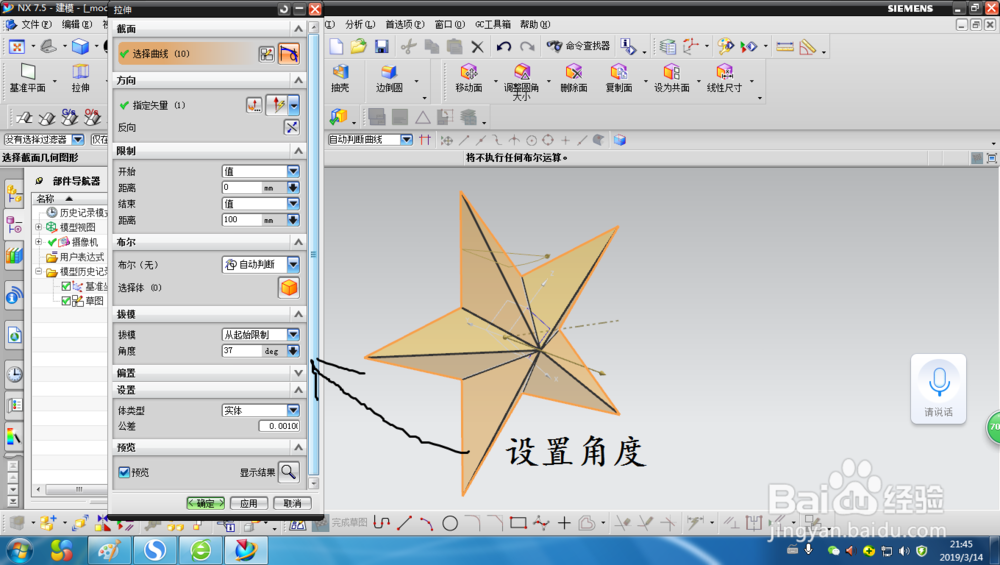Open the vector type dropdown arrow
The image size is (1000, 565).
click(293, 105)
